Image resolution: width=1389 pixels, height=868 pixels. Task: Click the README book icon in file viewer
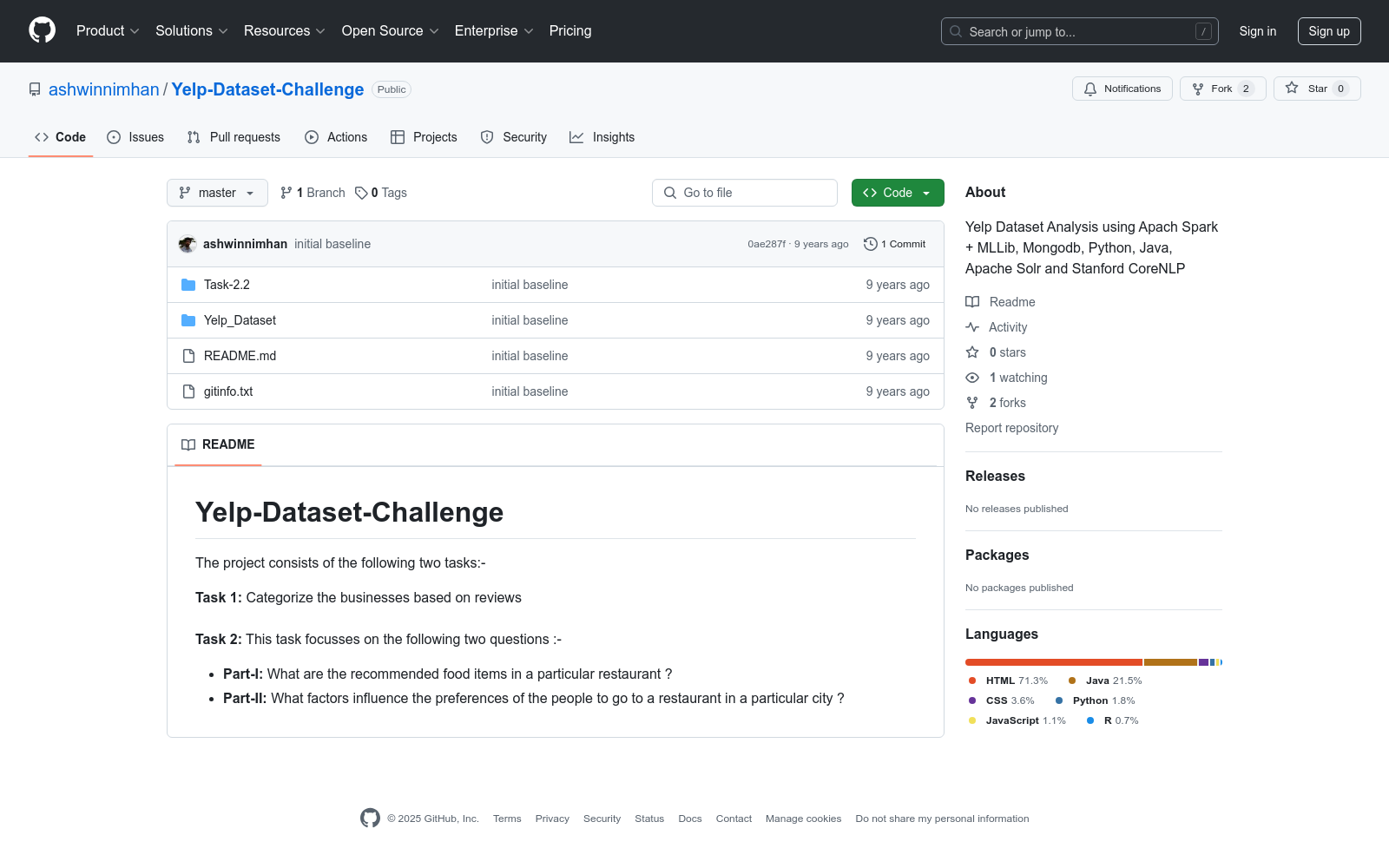click(188, 444)
